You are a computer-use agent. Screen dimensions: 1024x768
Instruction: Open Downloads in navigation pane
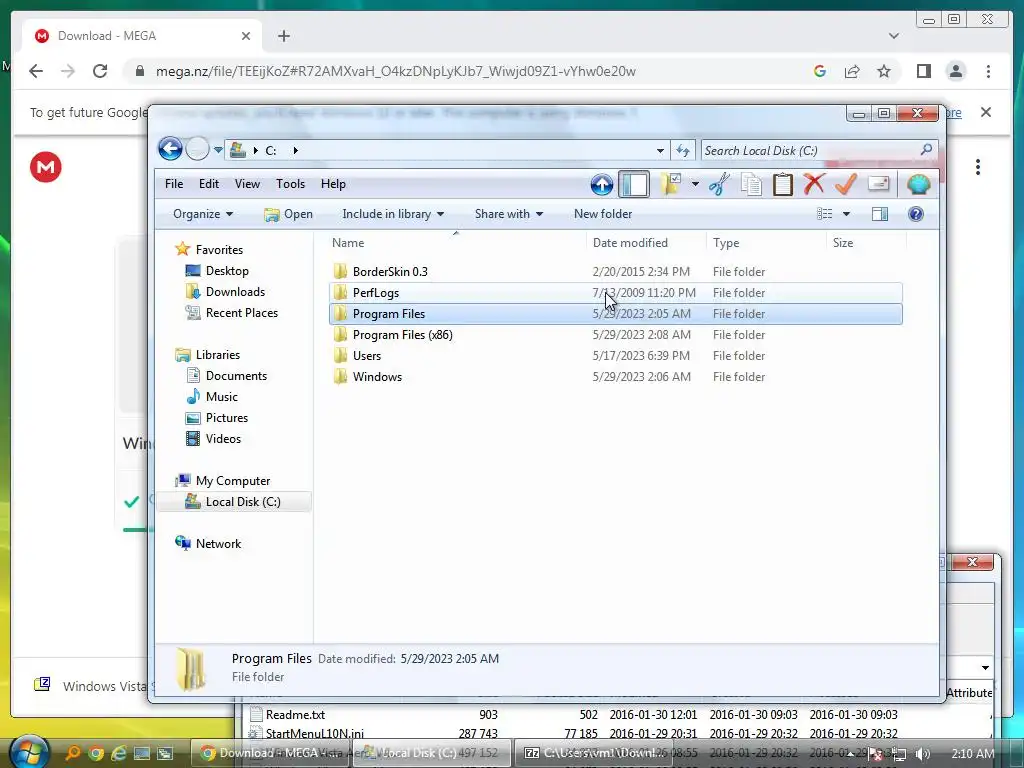click(x=226, y=291)
